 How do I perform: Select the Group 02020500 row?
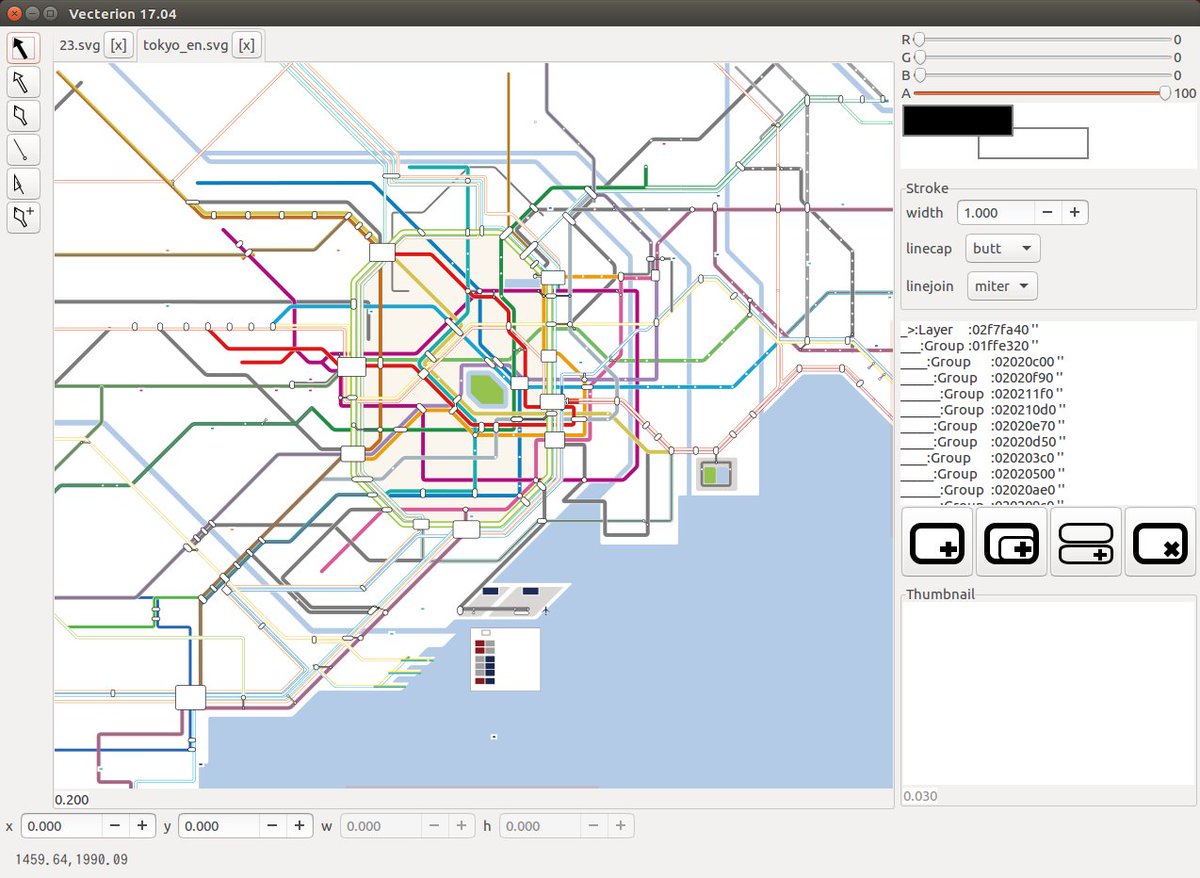(x=1048, y=474)
